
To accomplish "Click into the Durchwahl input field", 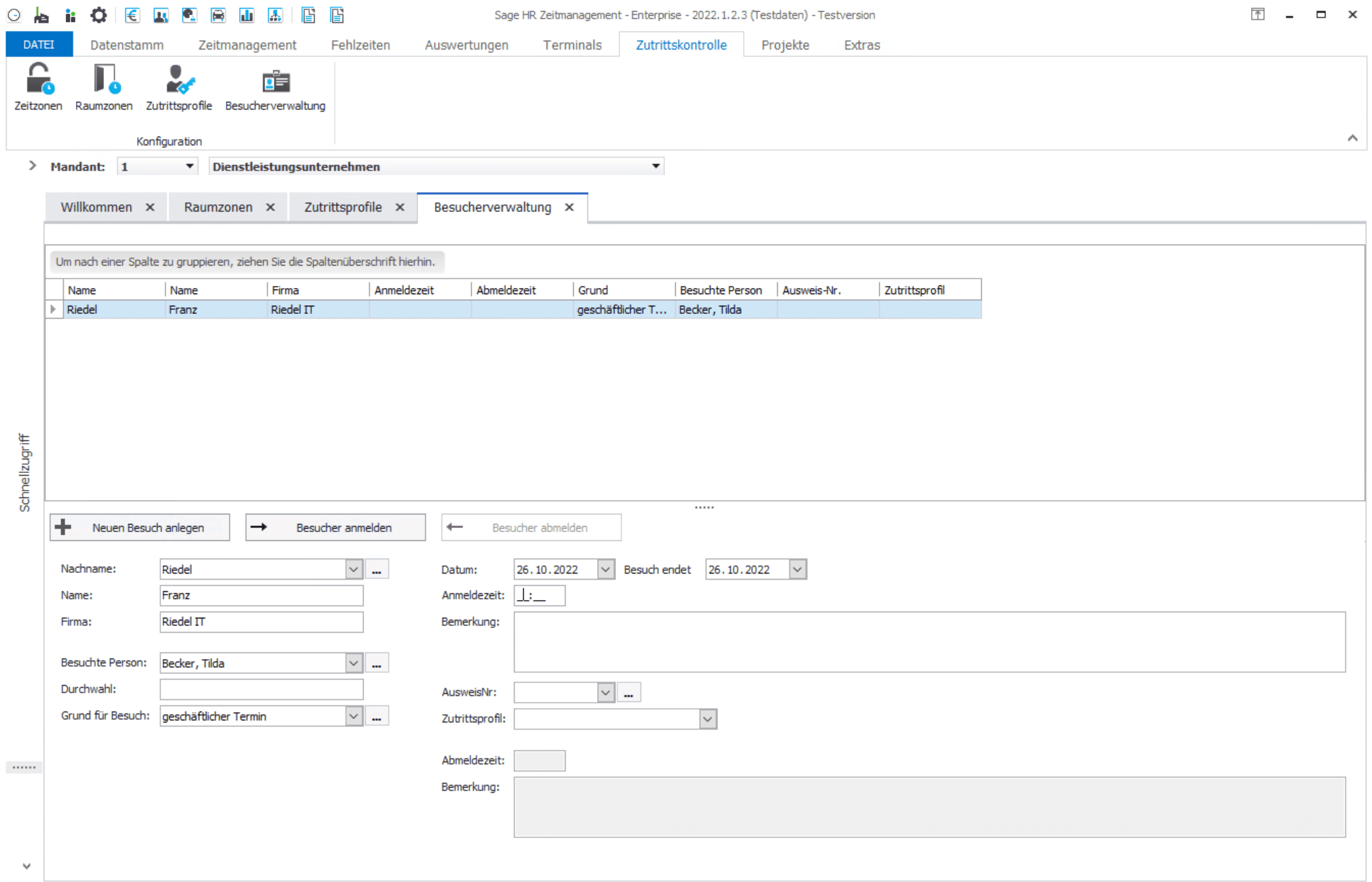I will coord(261,689).
